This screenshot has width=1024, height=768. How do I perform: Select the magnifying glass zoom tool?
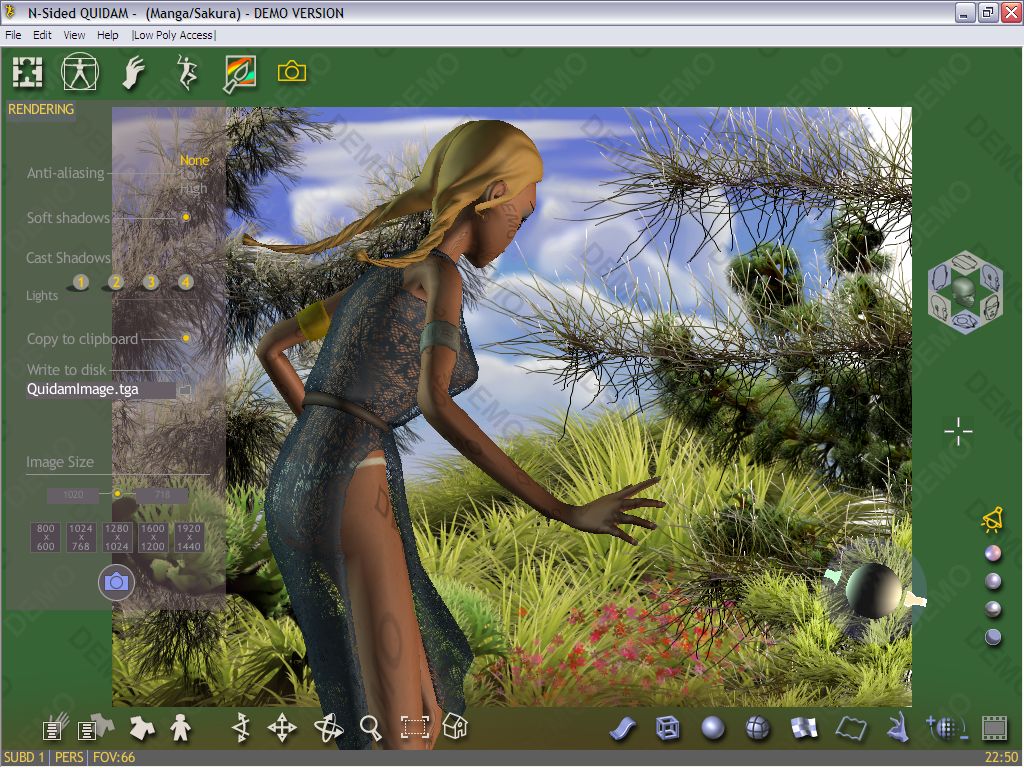coord(371,729)
